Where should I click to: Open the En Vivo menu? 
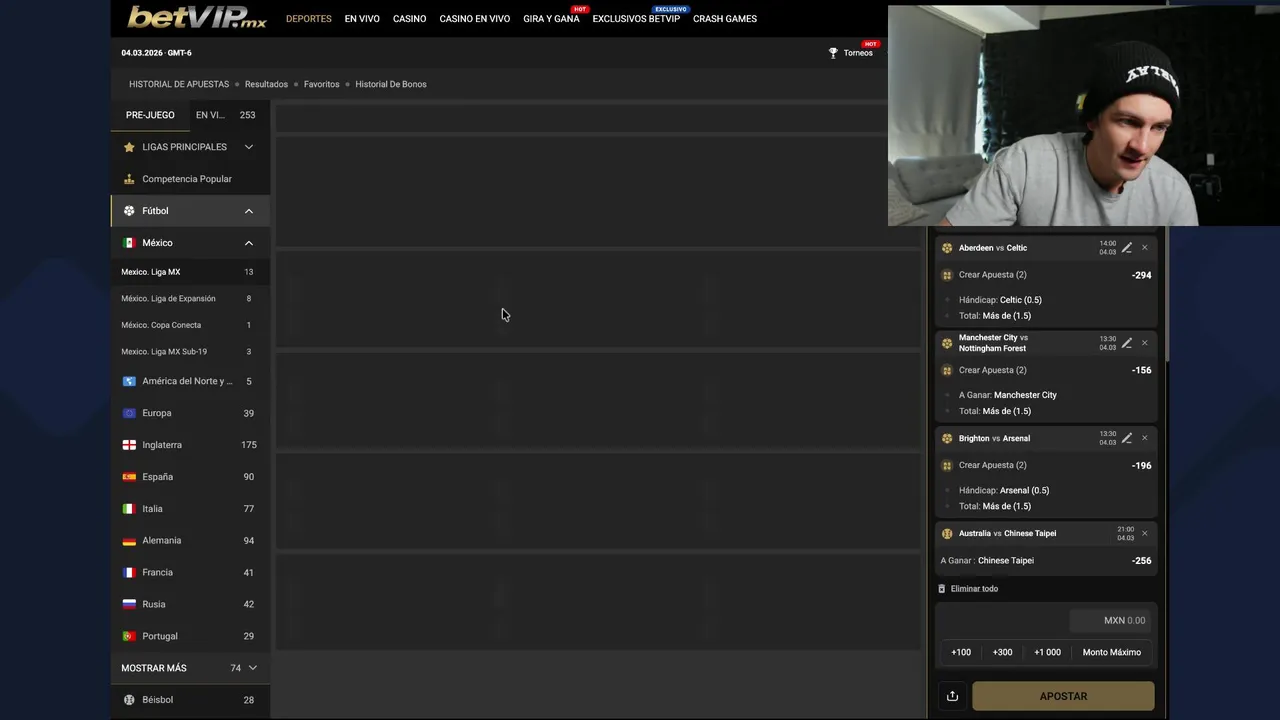[x=362, y=19]
